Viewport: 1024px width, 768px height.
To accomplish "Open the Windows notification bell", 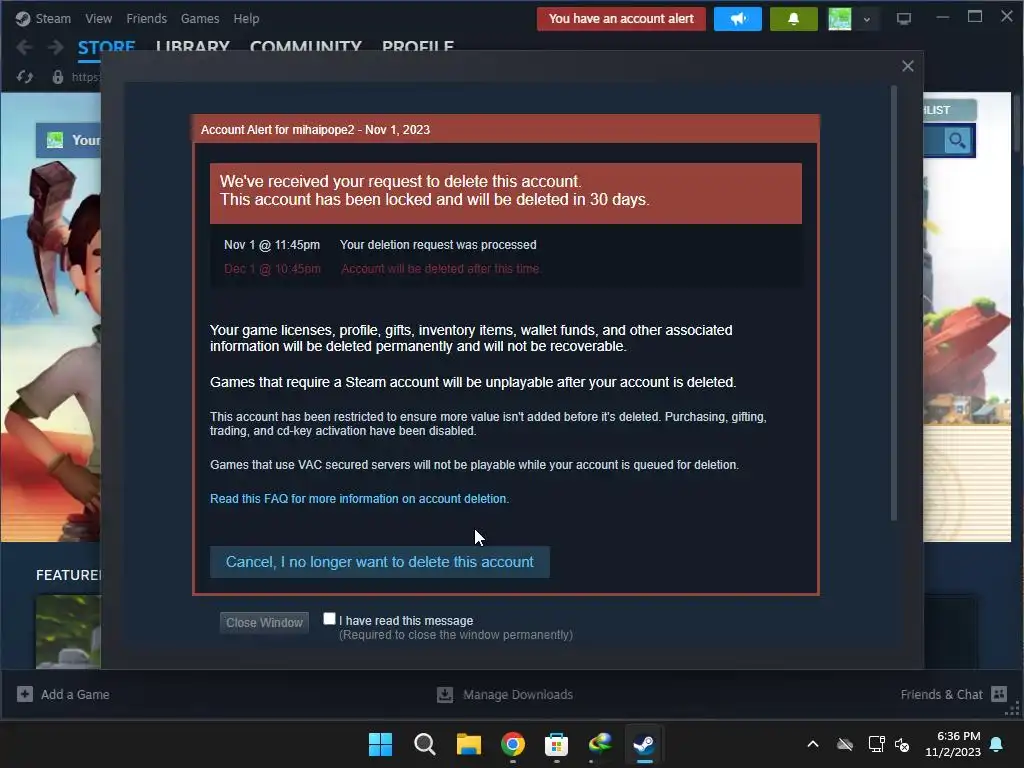I will coord(997,744).
